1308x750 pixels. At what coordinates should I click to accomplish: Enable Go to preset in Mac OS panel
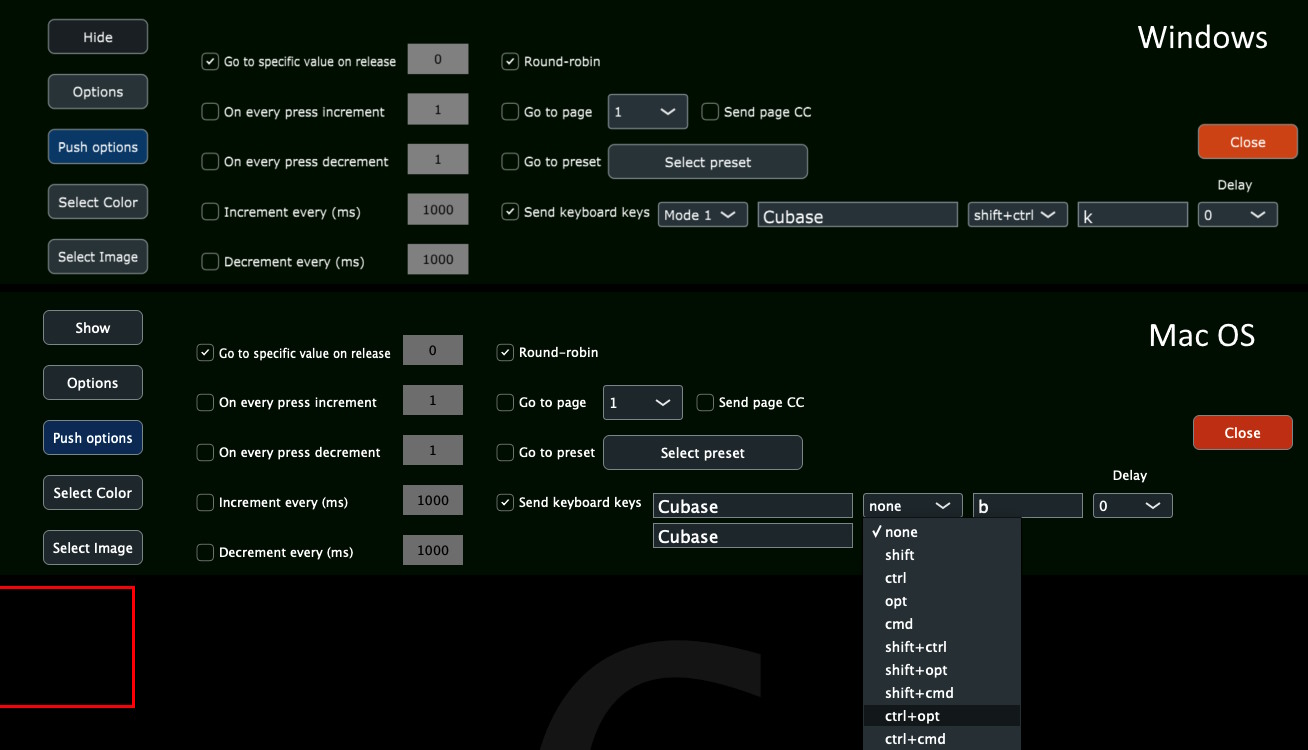505,452
